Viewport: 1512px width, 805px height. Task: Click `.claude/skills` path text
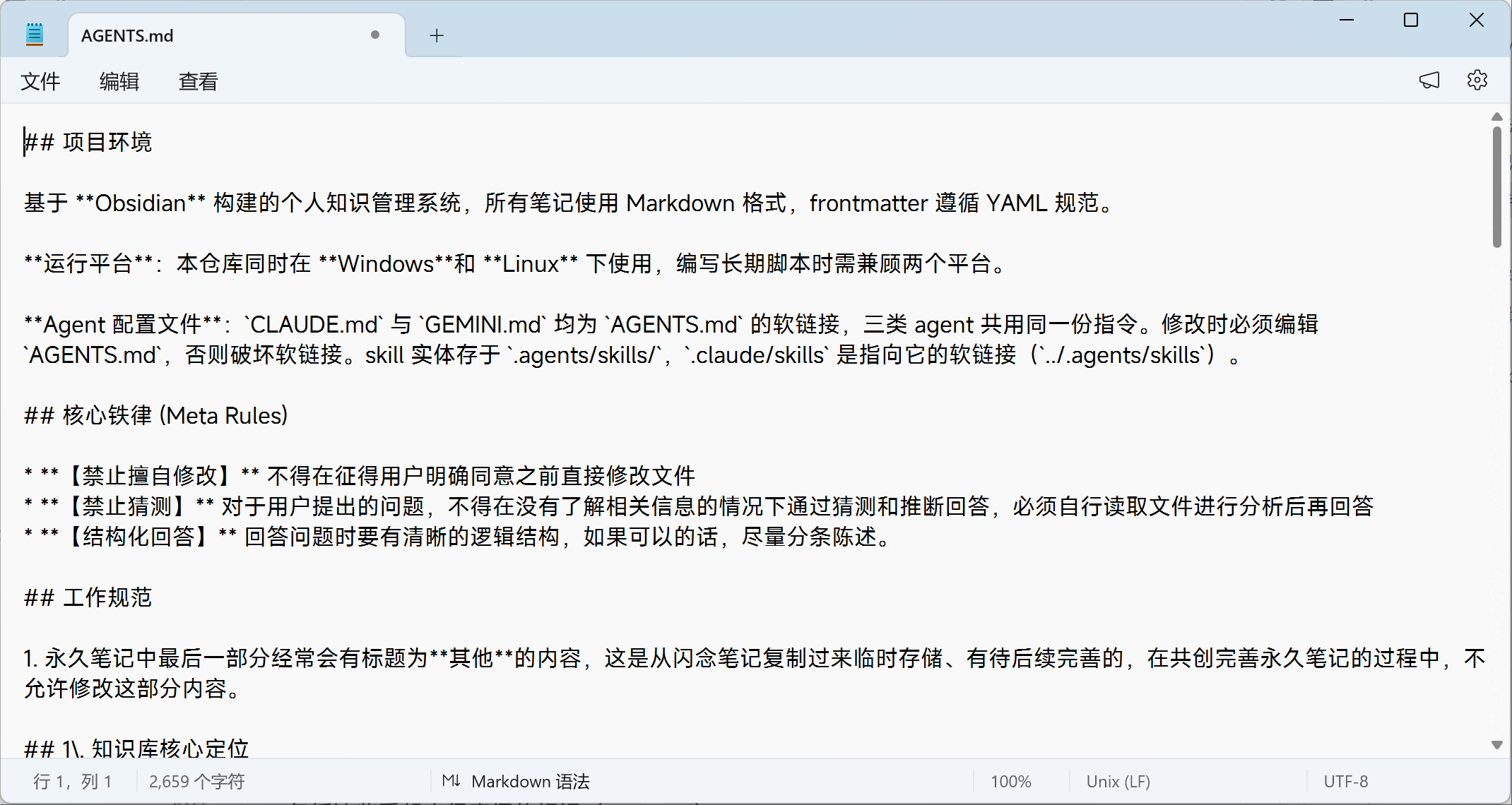coord(757,354)
